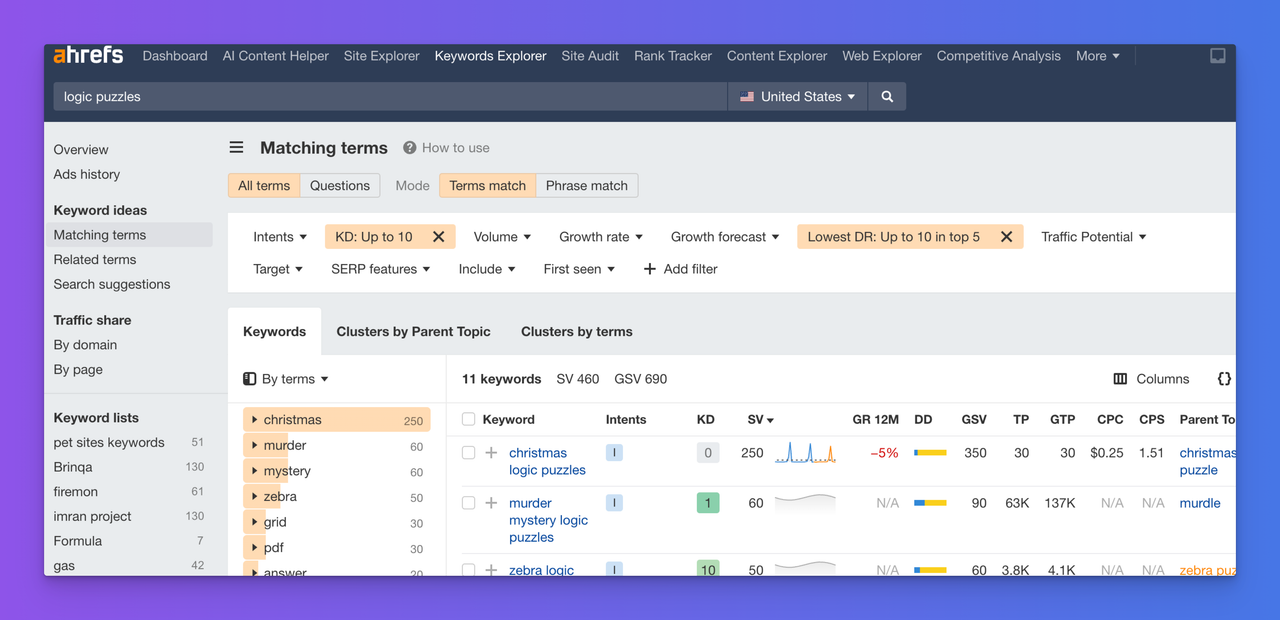The image size is (1280, 620).
Task: Check the zebra logic row checkbox
Action: point(468,570)
